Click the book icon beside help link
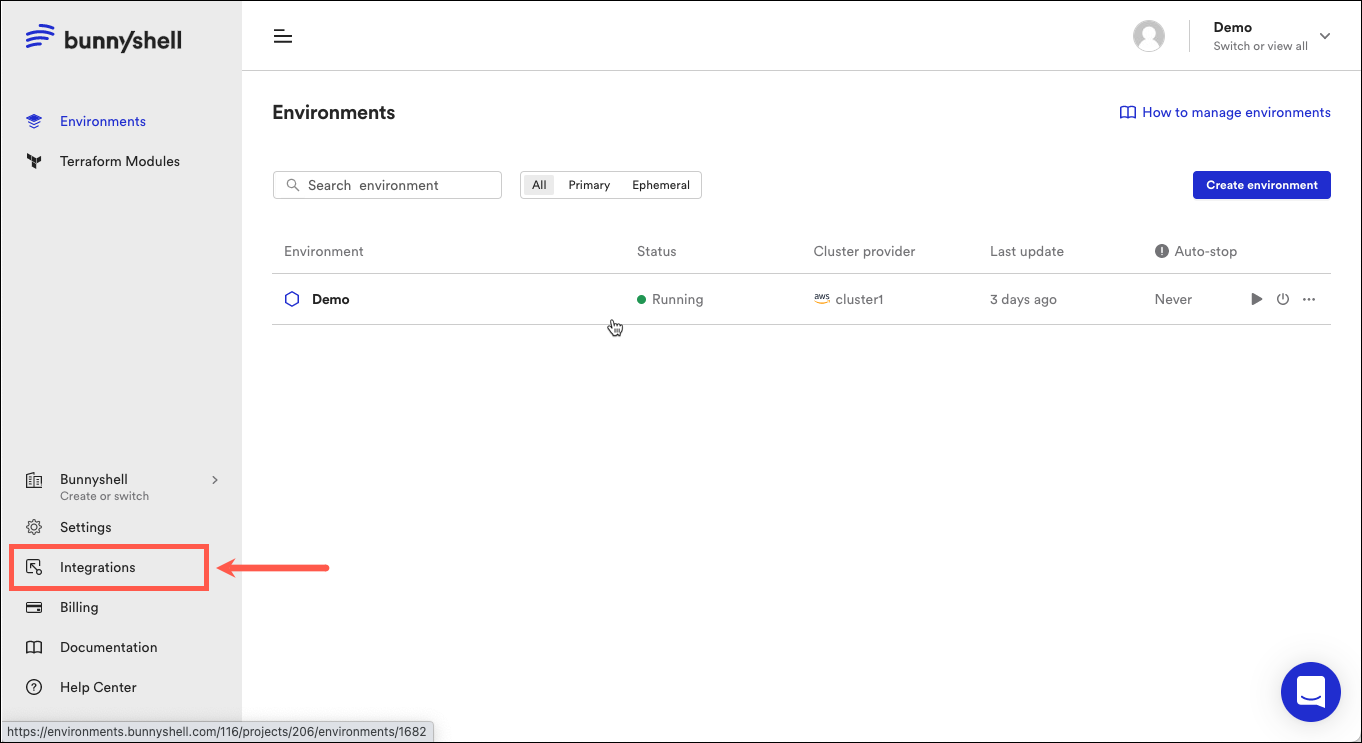Screen dimensions: 1362x743 pyautogui.click(x=1127, y=112)
